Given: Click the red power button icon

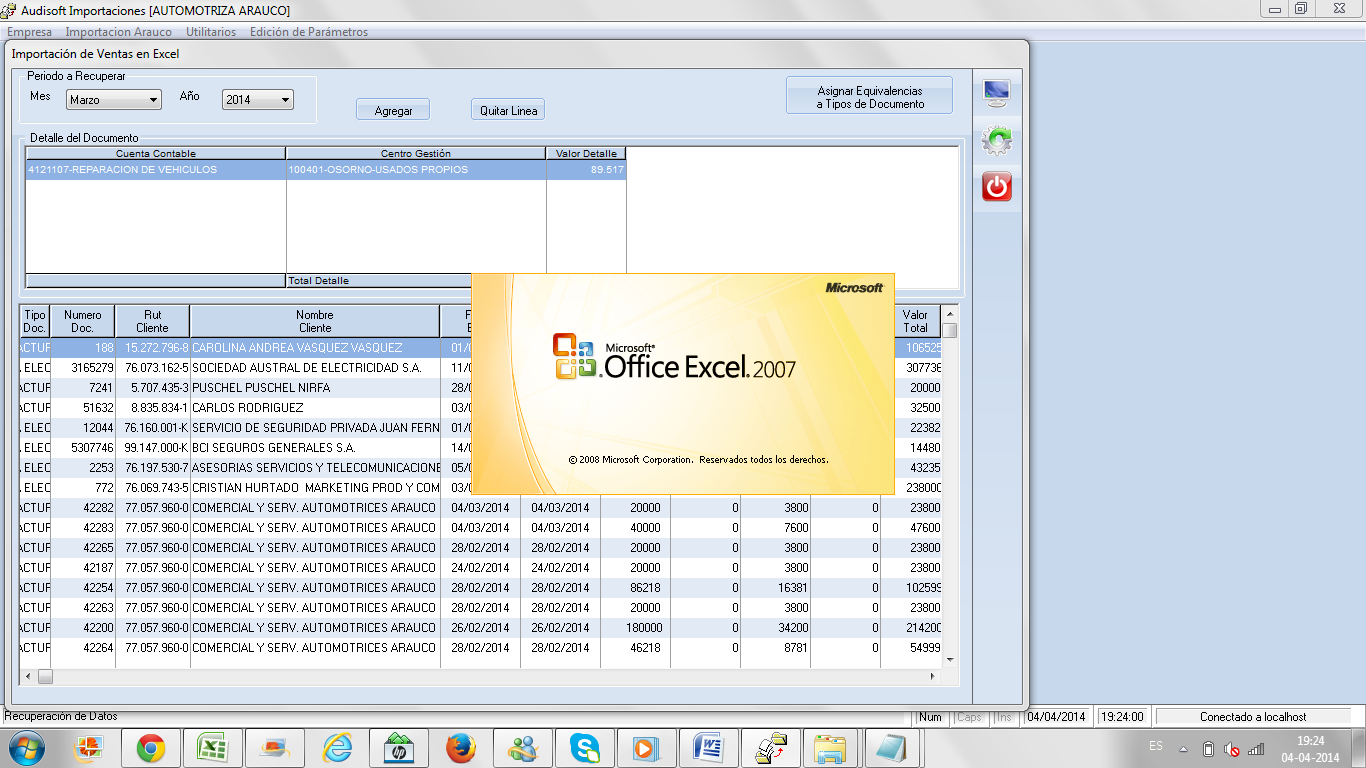Looking at the screenshot, I should click(997, 187).
